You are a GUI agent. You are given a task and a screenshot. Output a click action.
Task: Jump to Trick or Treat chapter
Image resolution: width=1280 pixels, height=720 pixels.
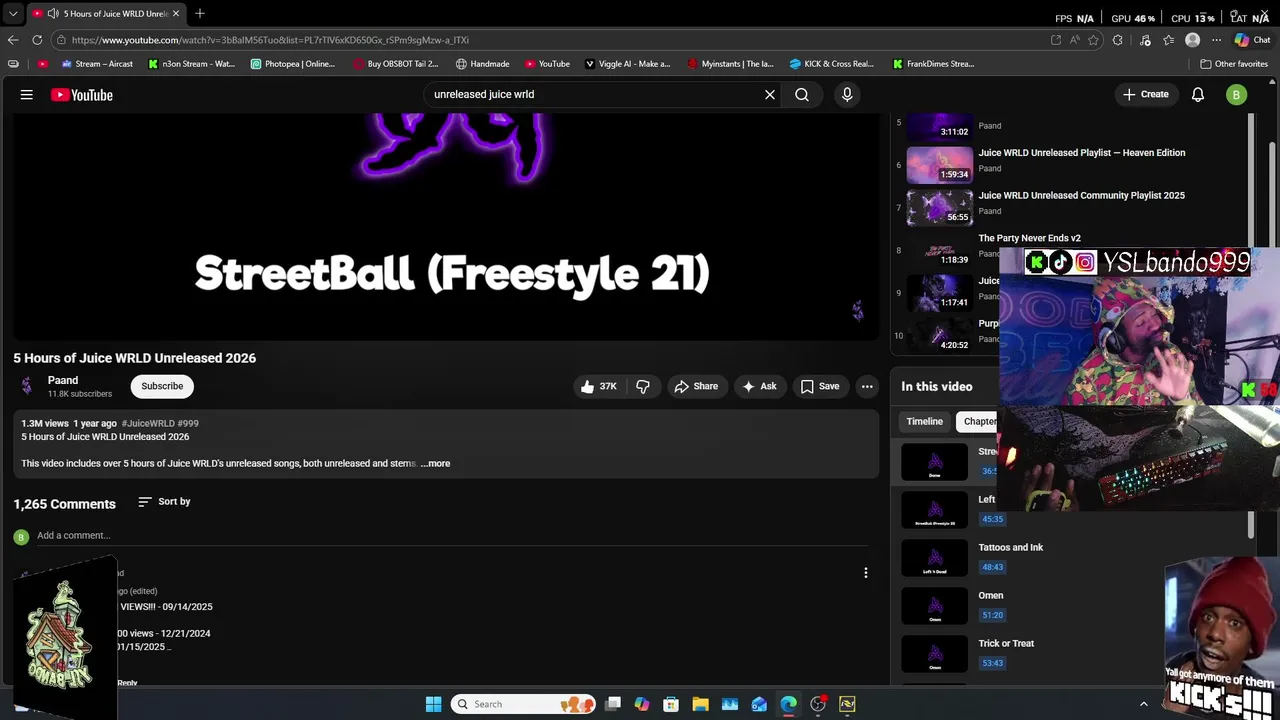1006,644
